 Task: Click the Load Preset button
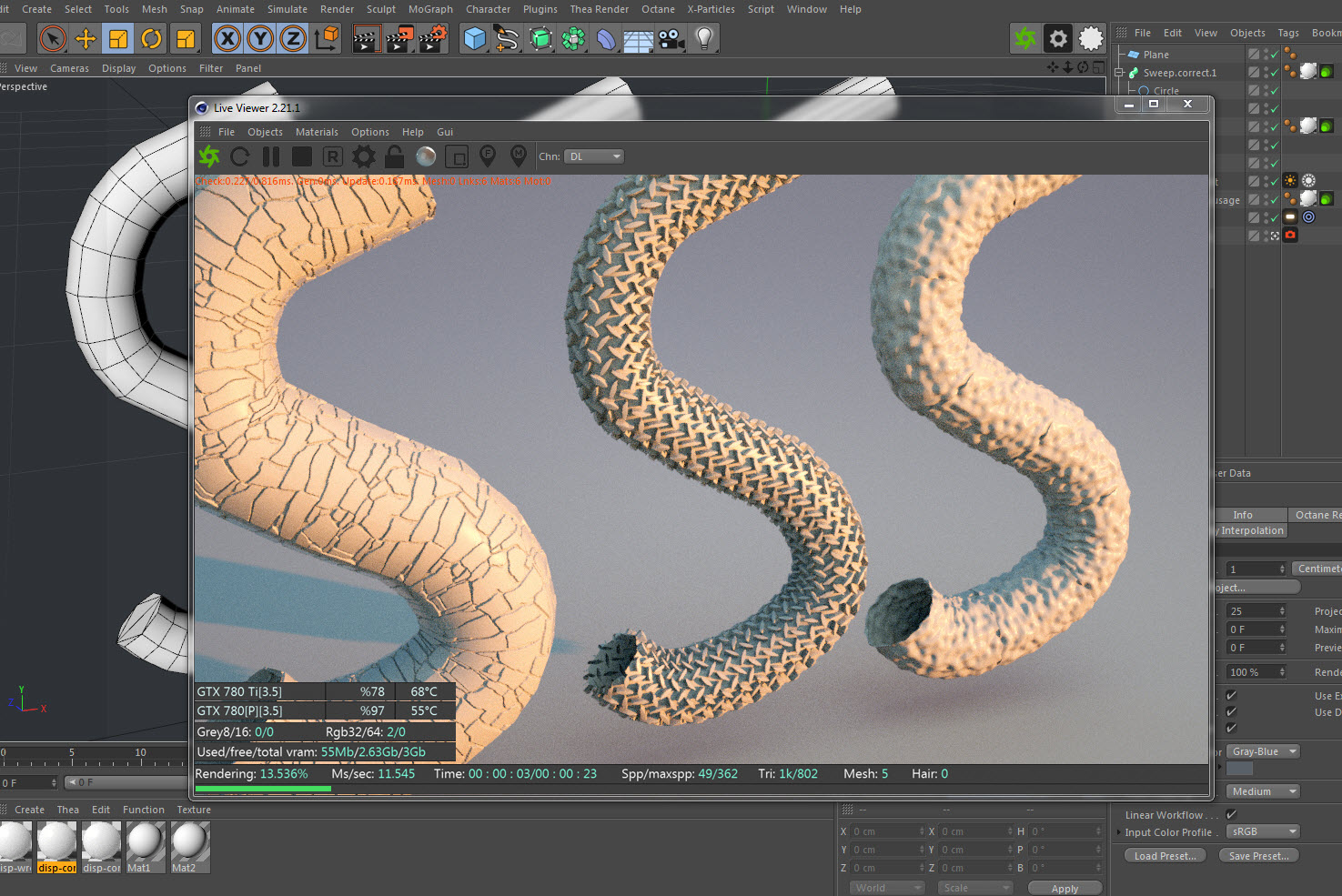tap(1165, 856)
